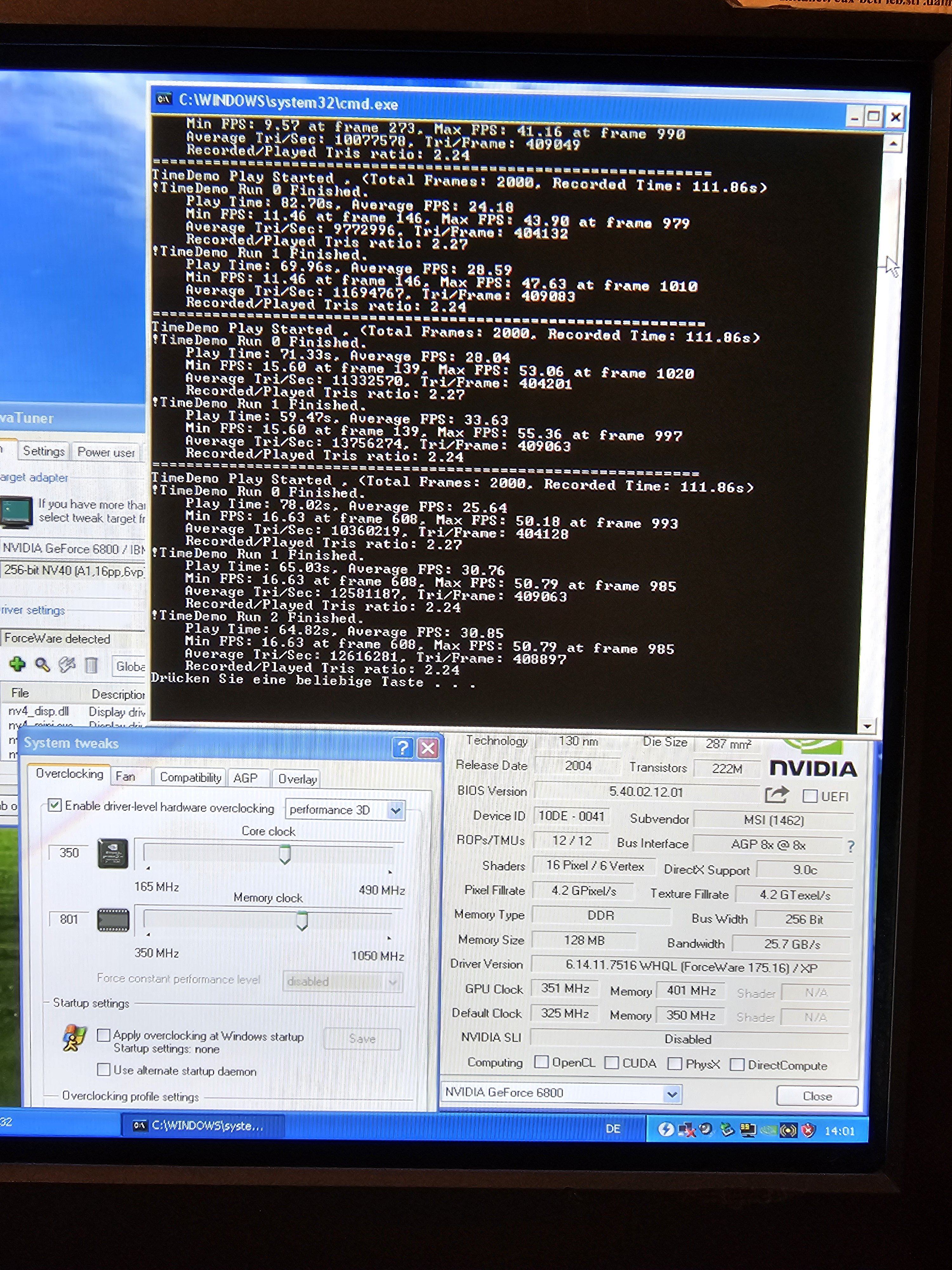Switch to the Fan tab
Image resolution: width=952 pixels, height=1270 pixels.
coord(126,777)
